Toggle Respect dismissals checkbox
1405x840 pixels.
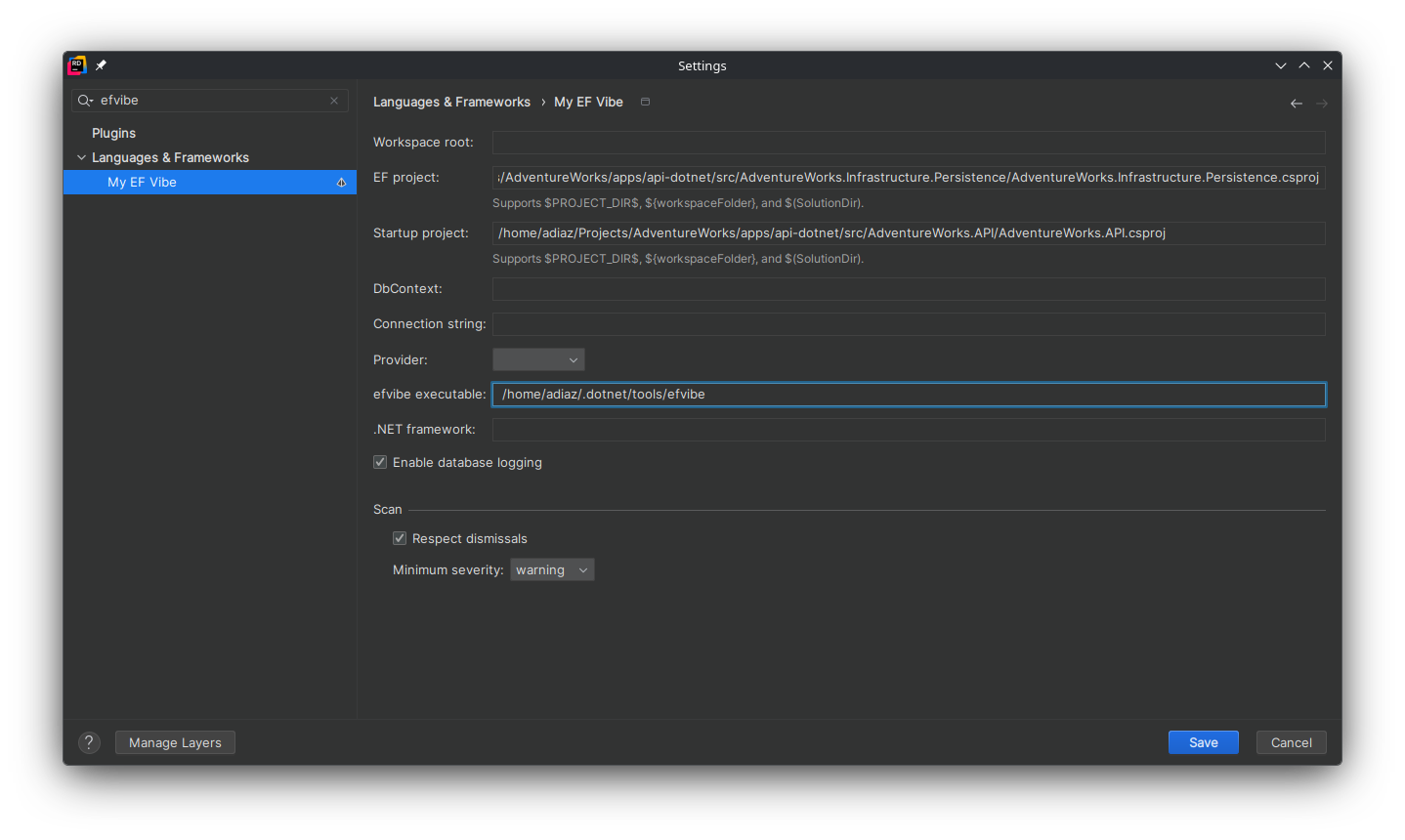coord(400,538)
